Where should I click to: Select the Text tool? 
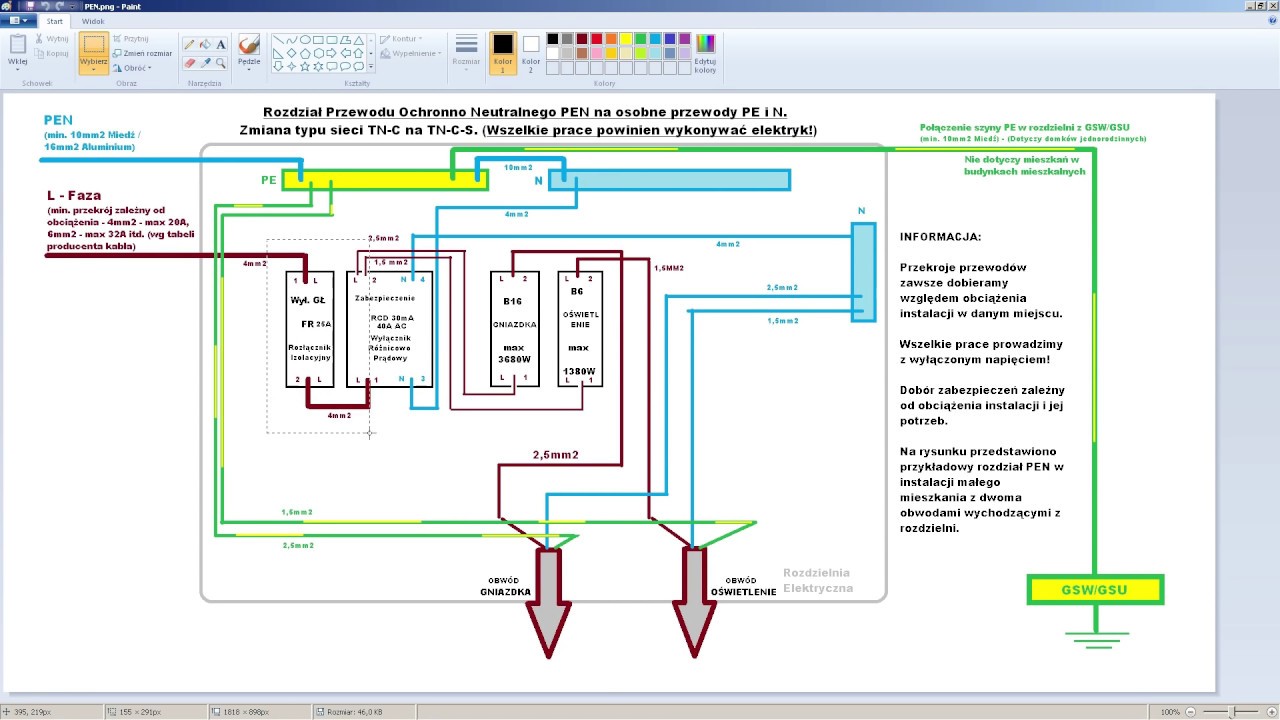pyautogui.click(x=221, y=44)
